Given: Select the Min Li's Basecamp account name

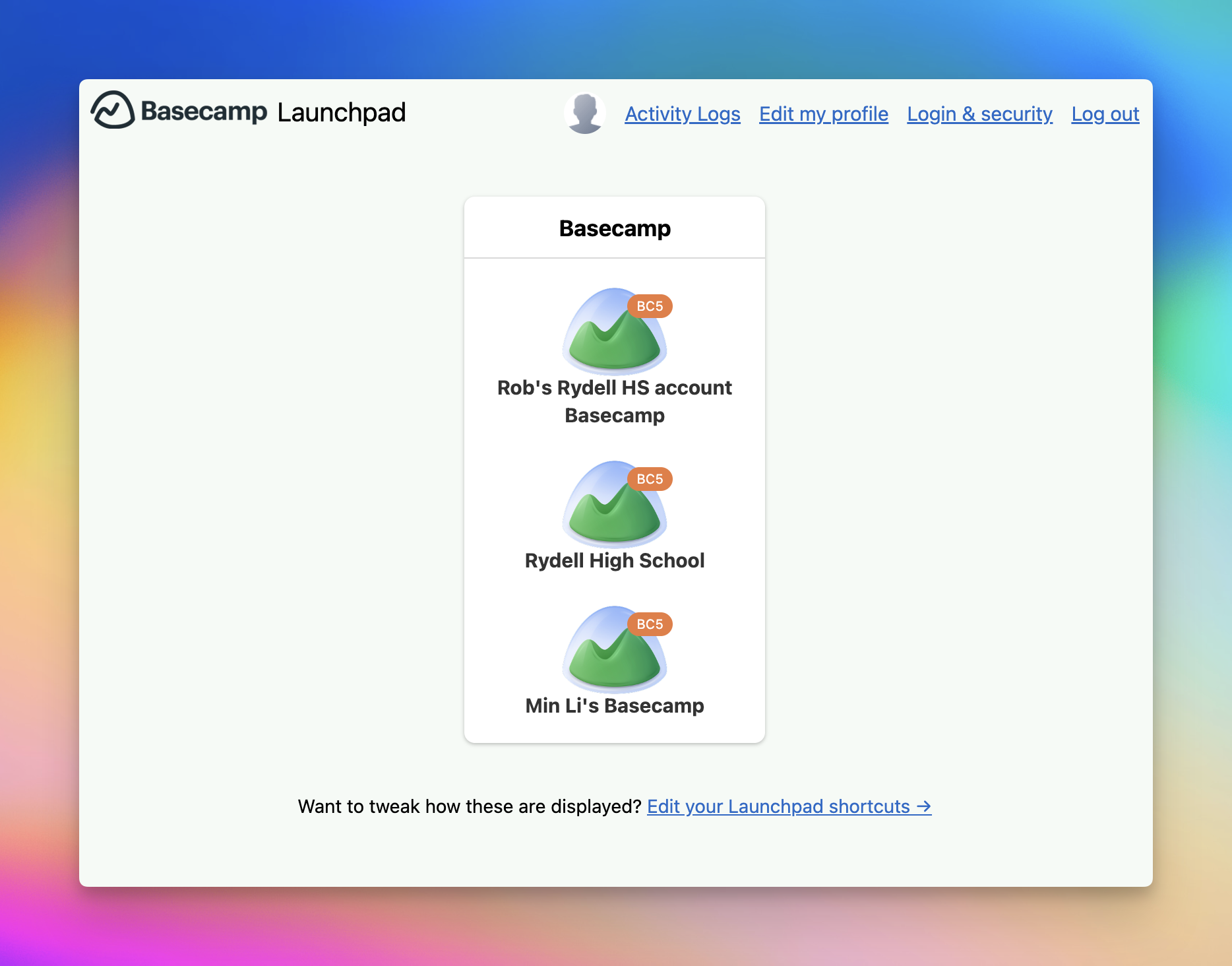Looking at the screenshot, I should click(615, 705).
